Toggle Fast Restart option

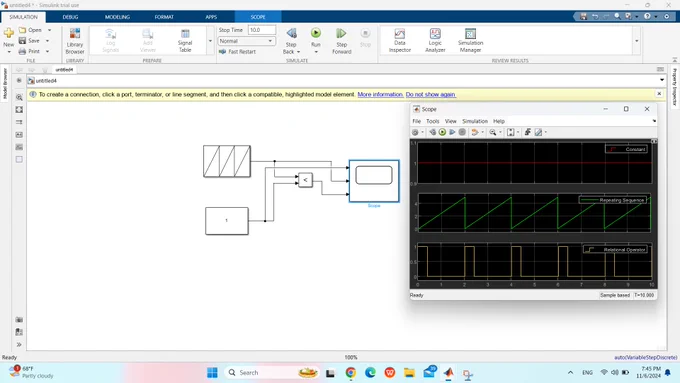pyautogui.click(x=237, y=52)
